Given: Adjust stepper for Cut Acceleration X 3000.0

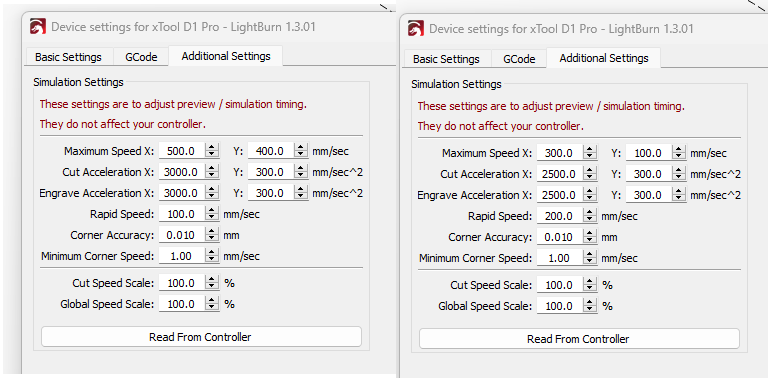Looking at the screenshot, I should [x=212, y=172].
